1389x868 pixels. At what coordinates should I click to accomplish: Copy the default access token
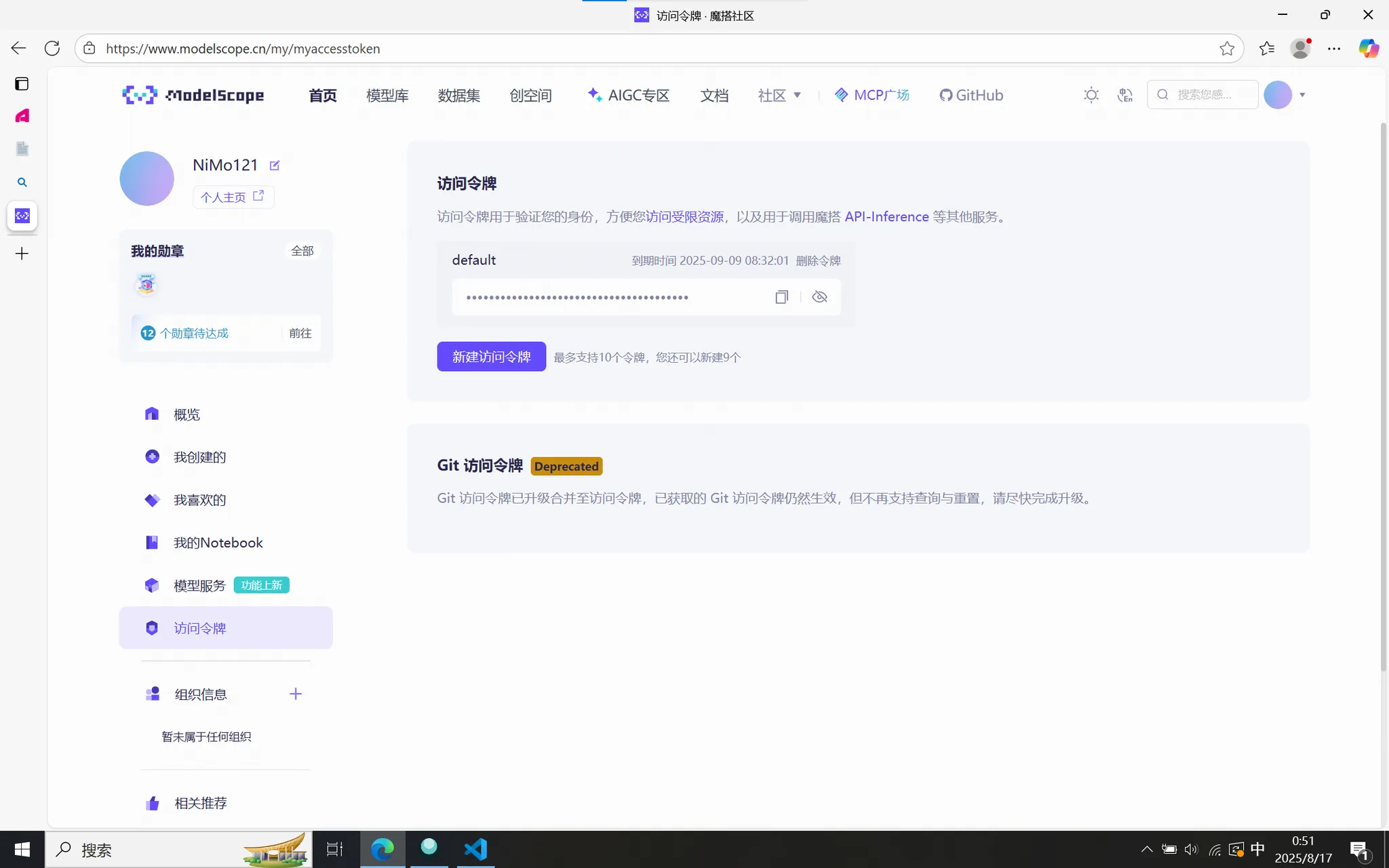tap(781, 297)
